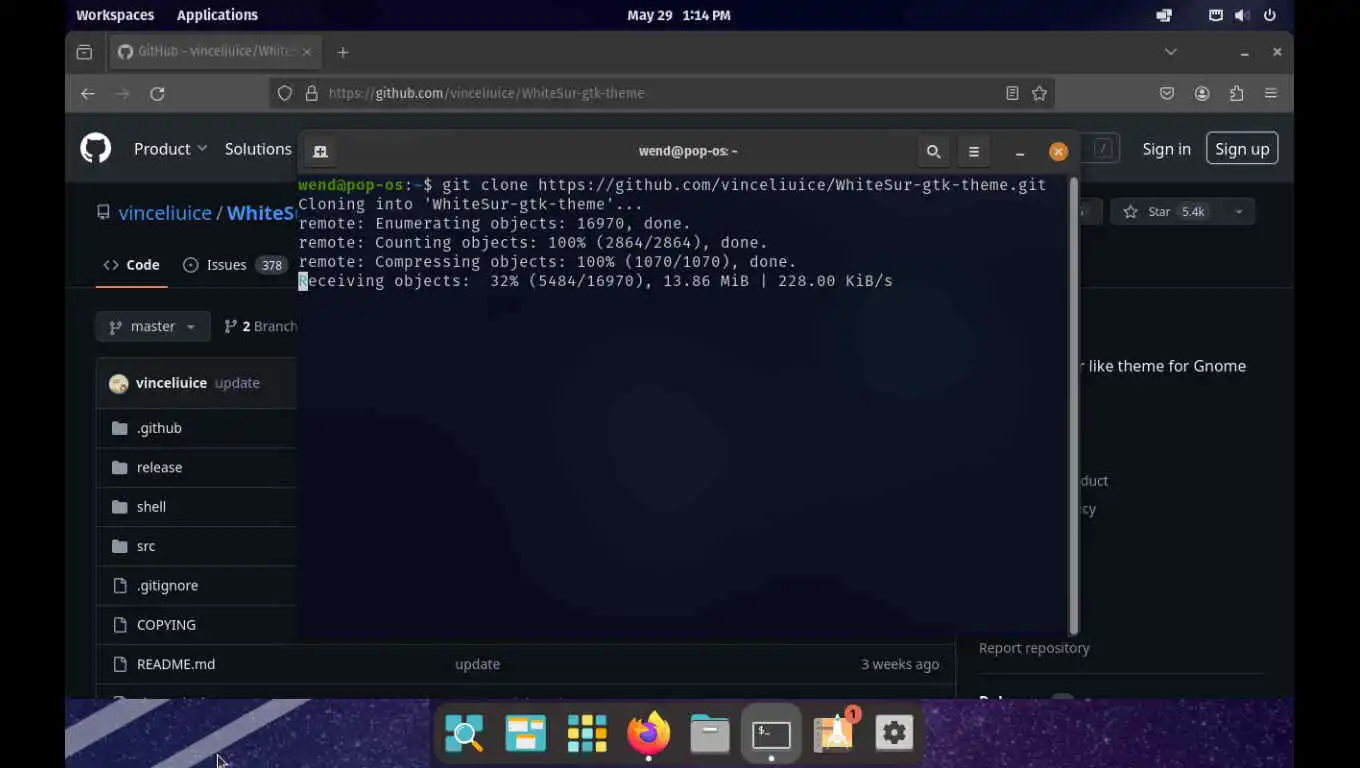
Task: Star the repository
Action: [x=1166, y=212]
